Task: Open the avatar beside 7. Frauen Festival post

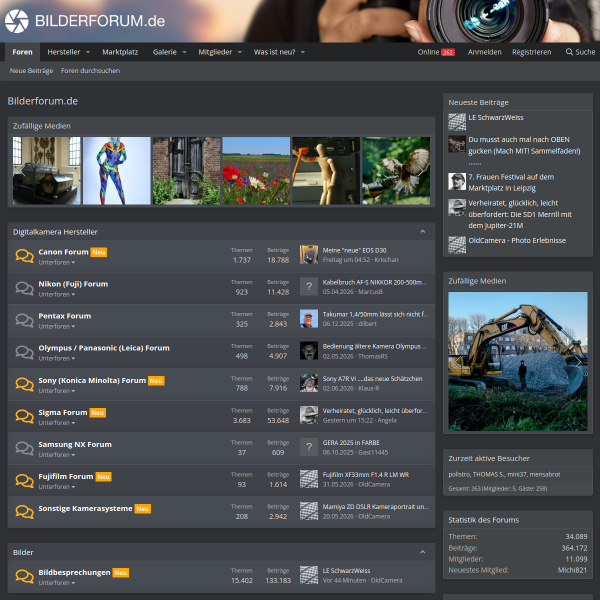Action: 457,181
